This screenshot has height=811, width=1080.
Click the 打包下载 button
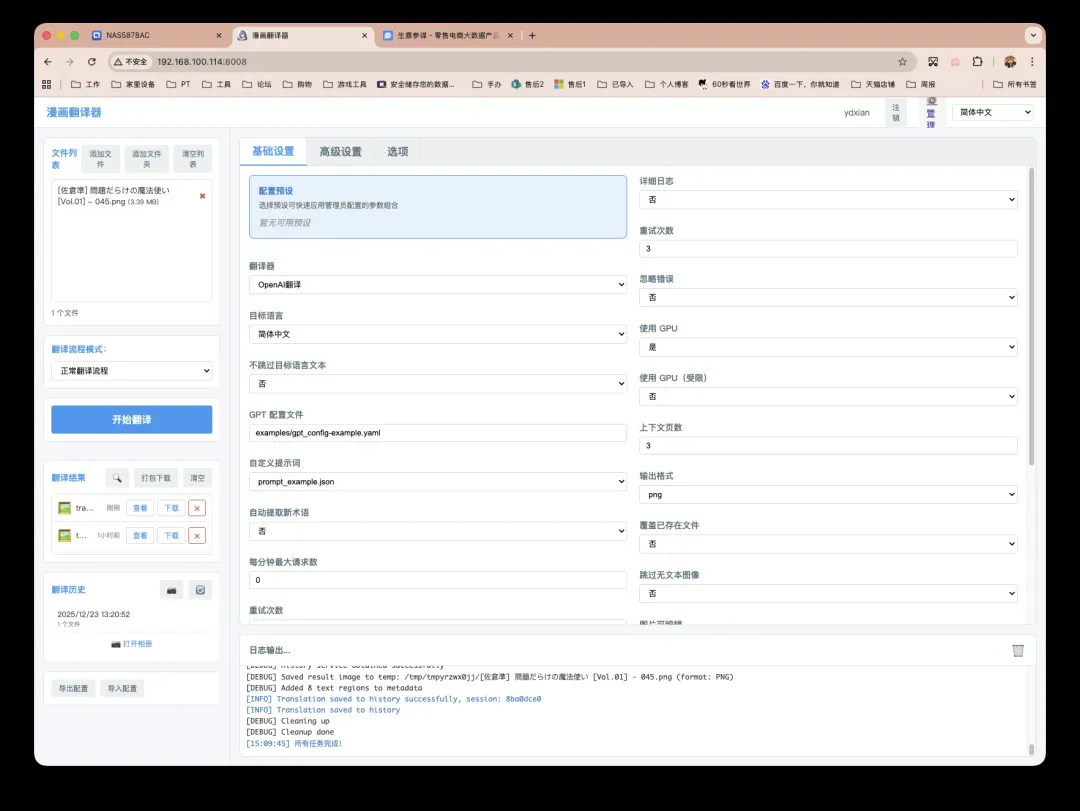pyautogui.click(x=157, y=478)
